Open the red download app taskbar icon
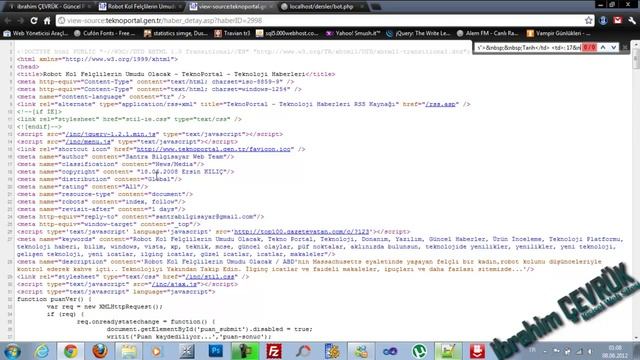 tap(477, 351)
